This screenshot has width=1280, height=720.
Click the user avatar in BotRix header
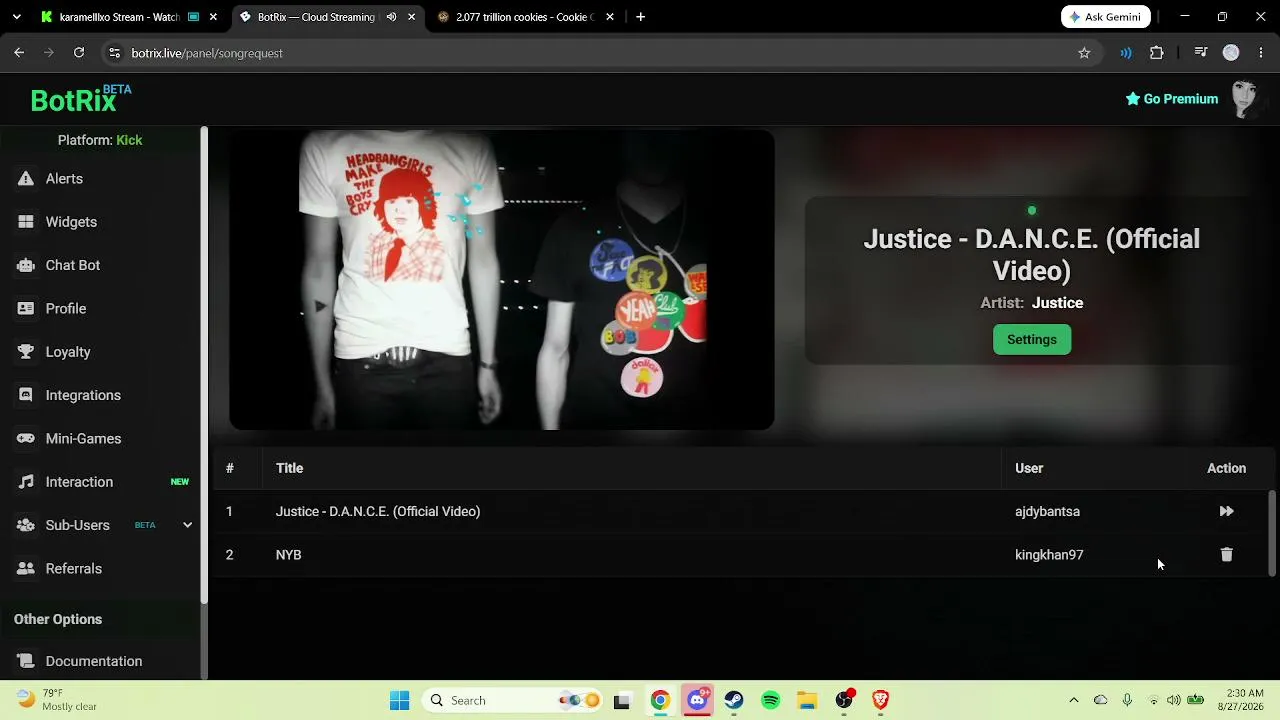(x=1244, y=99)
